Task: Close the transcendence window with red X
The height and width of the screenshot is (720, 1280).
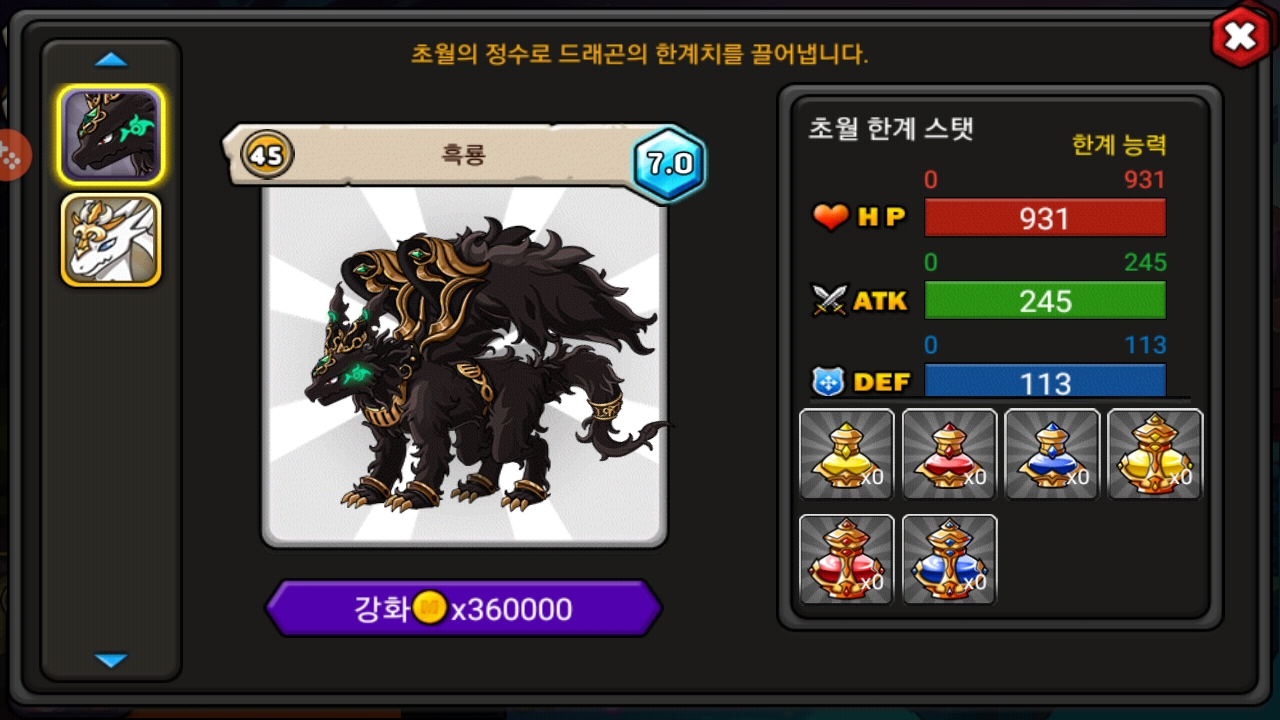Action: [x=1240, y=37]
